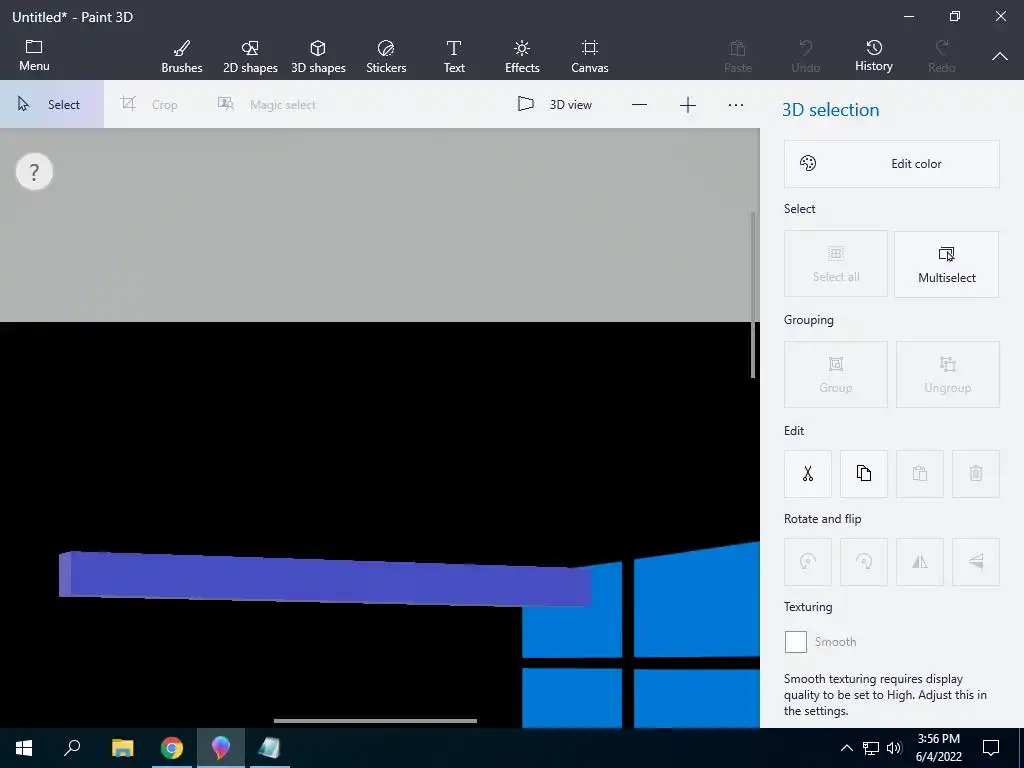The width and height of the screenshot is (1024, 768).
Task: Click the vertical scrollbar of the canvas
Action: tap(753, 295)
